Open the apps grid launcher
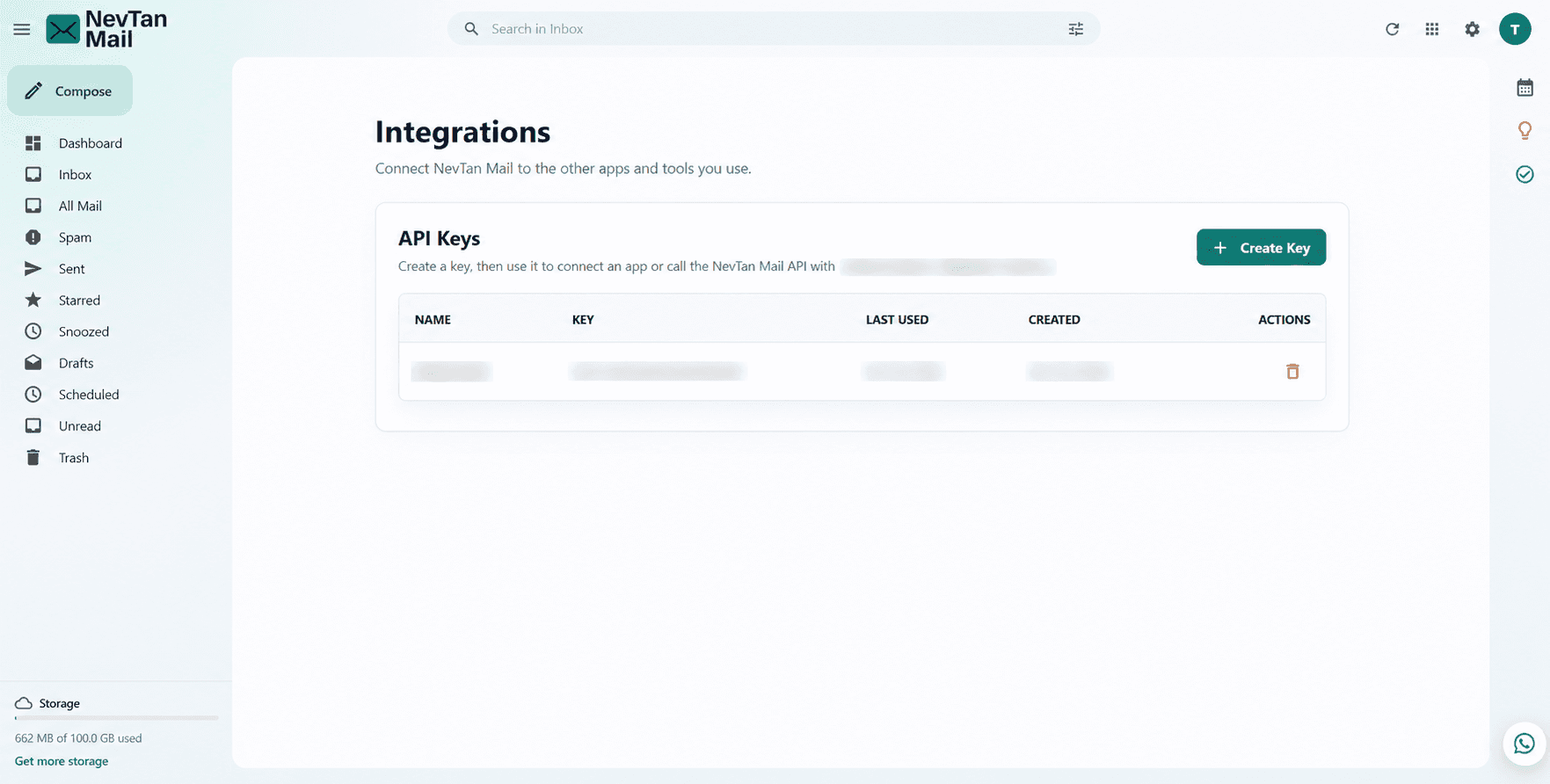Screen dimensions: 1550x784 [1432, 29]
